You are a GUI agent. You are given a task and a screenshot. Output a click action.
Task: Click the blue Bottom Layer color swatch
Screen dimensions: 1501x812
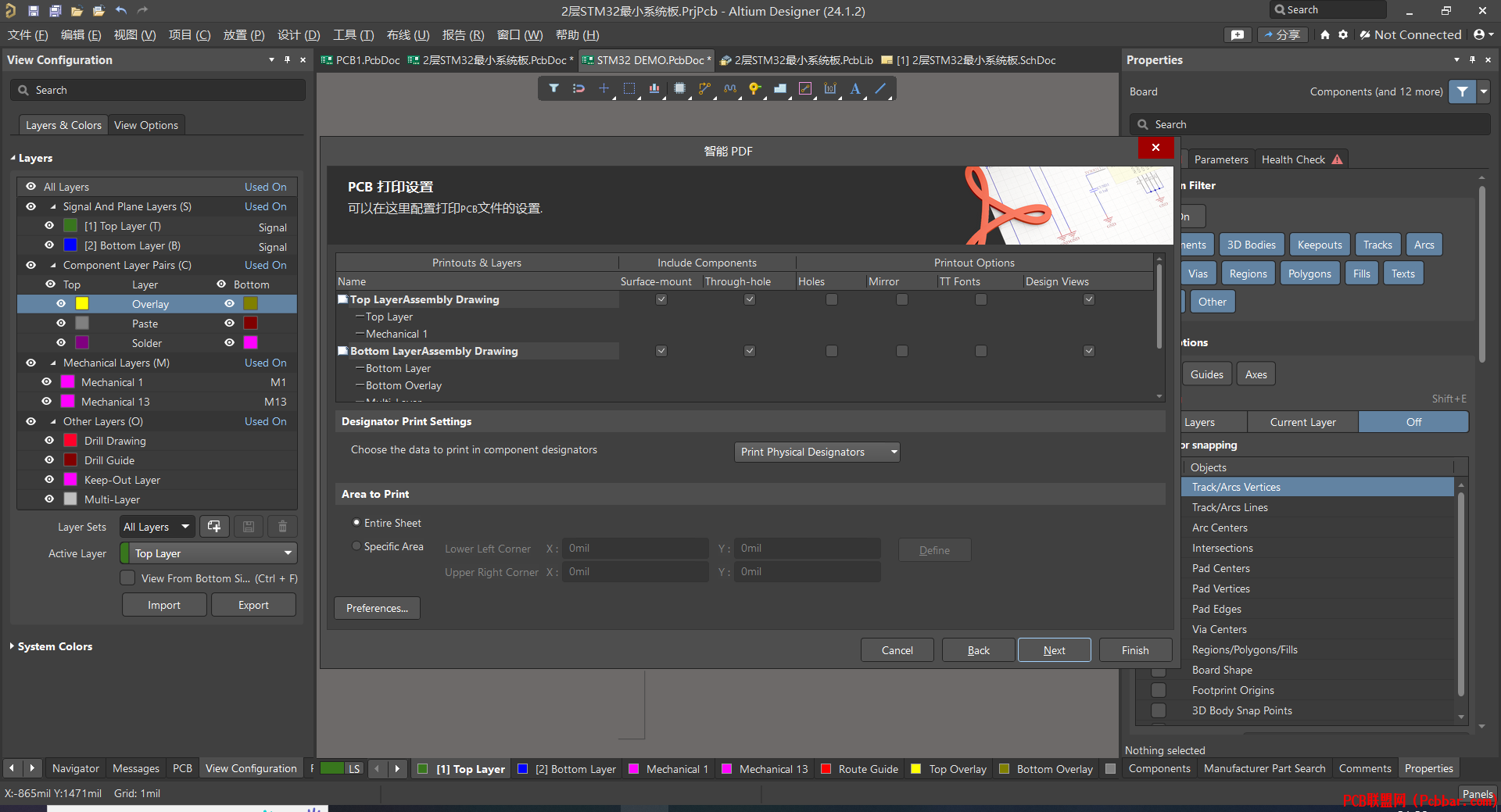(x=70, y=245)
